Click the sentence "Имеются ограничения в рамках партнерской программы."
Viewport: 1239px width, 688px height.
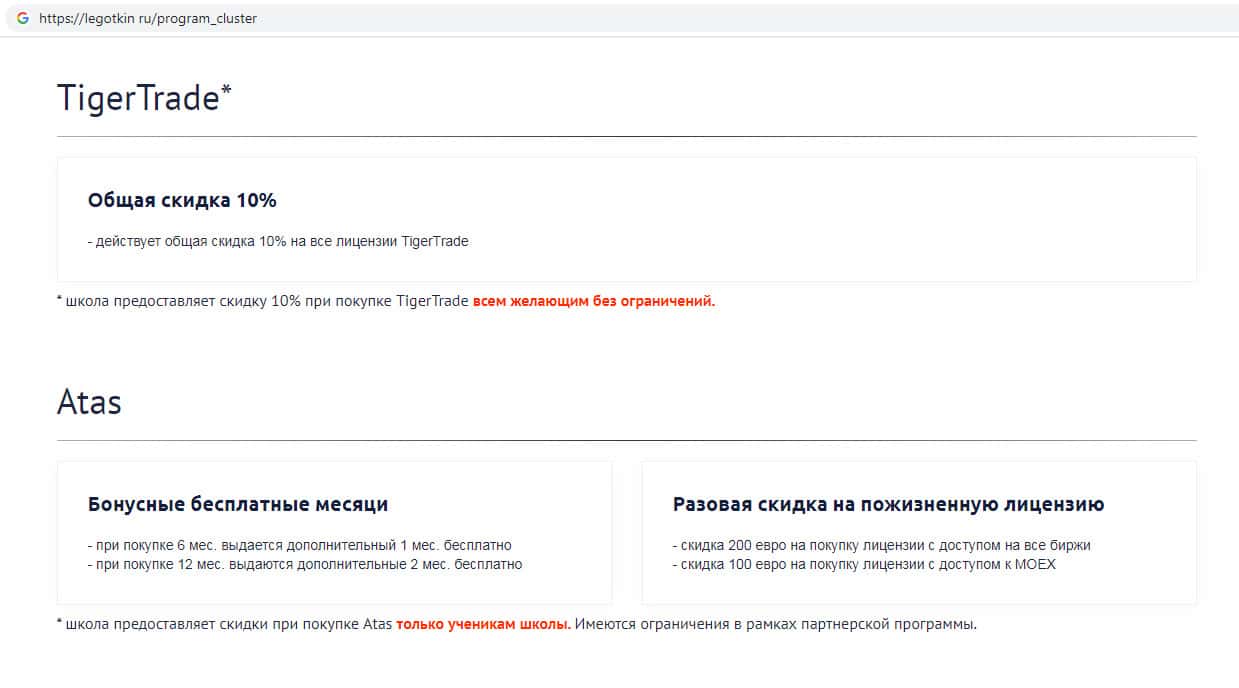coord(776,624)
